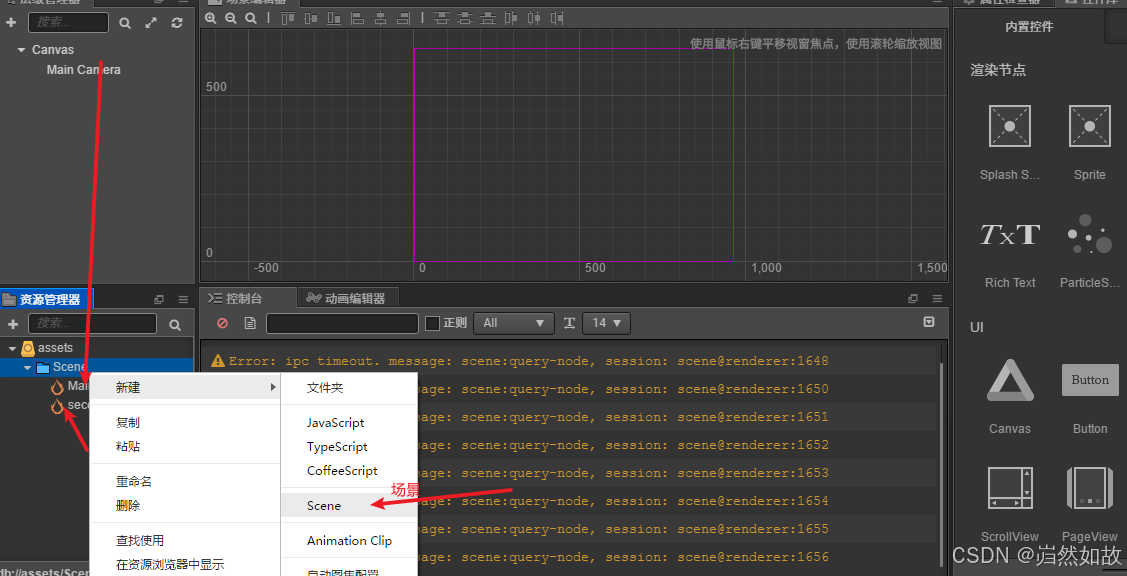1127x576 pixels.
Task: Select the 内置控件 built-in controls tab
Action: pos(1029,27)
